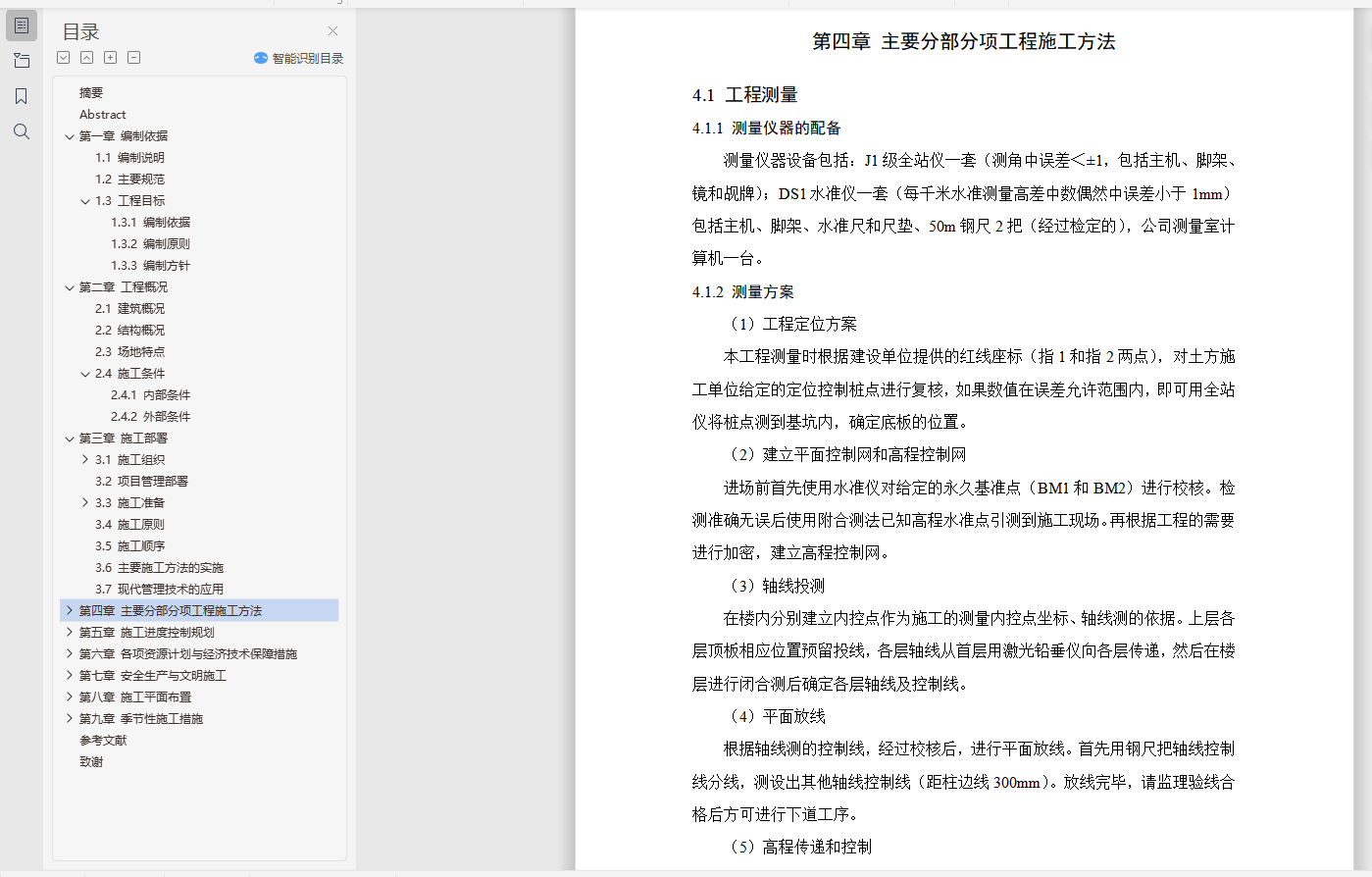This screenshot has width=1372, height=877.
Task: Select 第九章 季节性施工措施 outline entry
Action: [x=141, y=719]
